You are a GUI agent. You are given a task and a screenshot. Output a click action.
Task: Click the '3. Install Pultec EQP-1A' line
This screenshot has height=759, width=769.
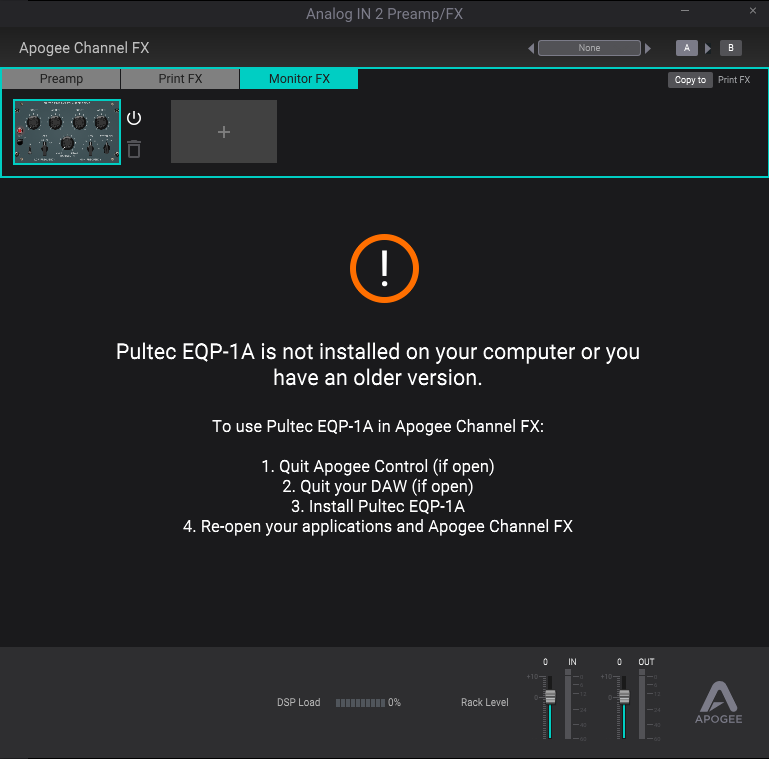(378, 506)
